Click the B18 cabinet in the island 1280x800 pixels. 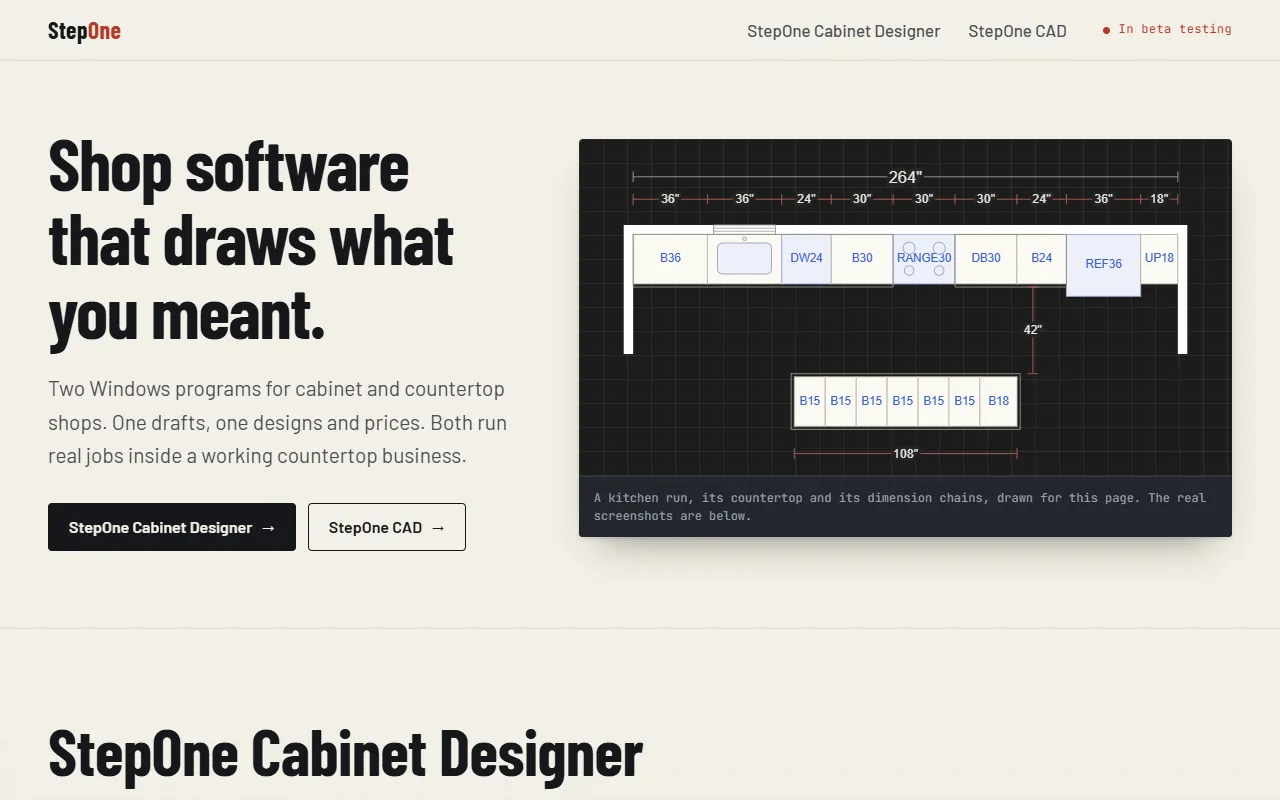coord(999,401)
